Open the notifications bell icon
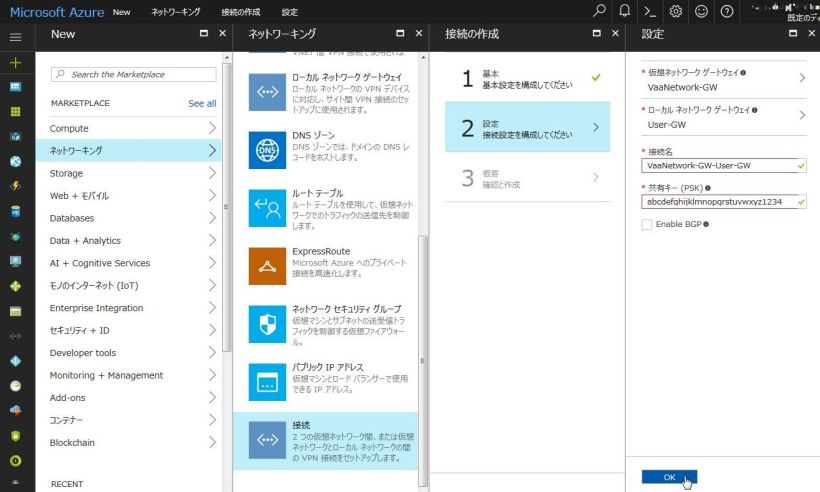This screenshot has width=820, height=492. (625, 11)
